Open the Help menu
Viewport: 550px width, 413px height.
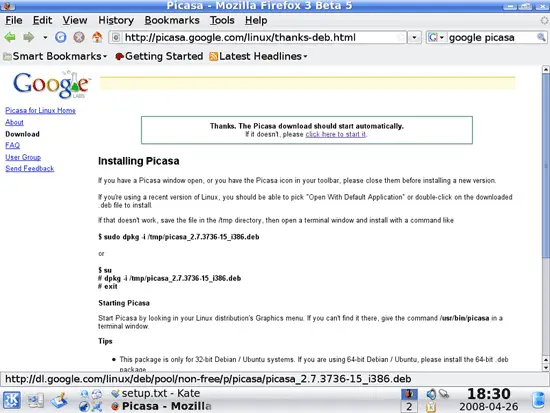[x=256, y=20]
